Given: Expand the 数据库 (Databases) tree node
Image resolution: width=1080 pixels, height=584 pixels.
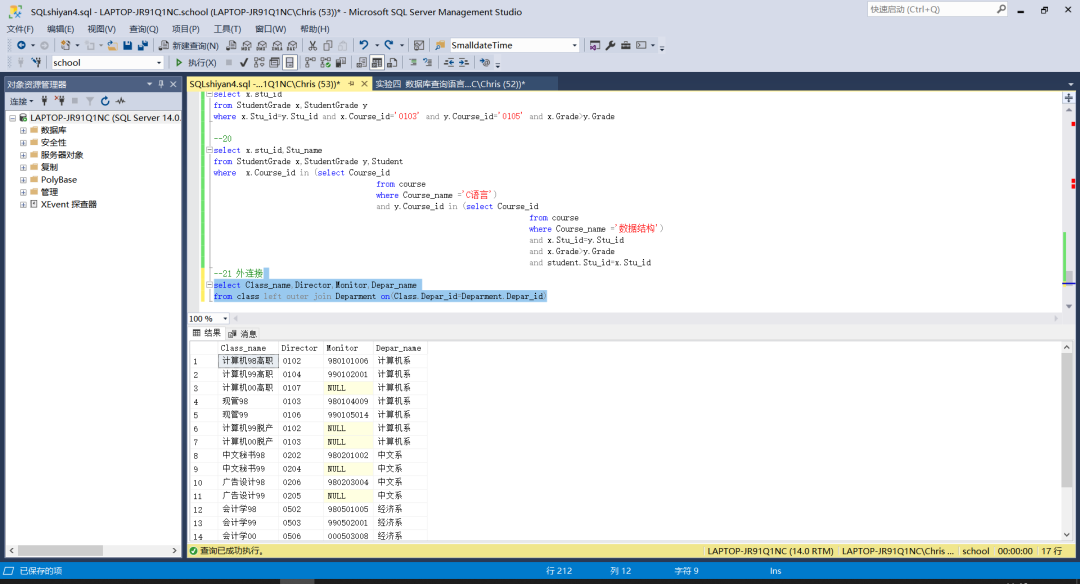Looking at the screenshot, I should point(22,130).
